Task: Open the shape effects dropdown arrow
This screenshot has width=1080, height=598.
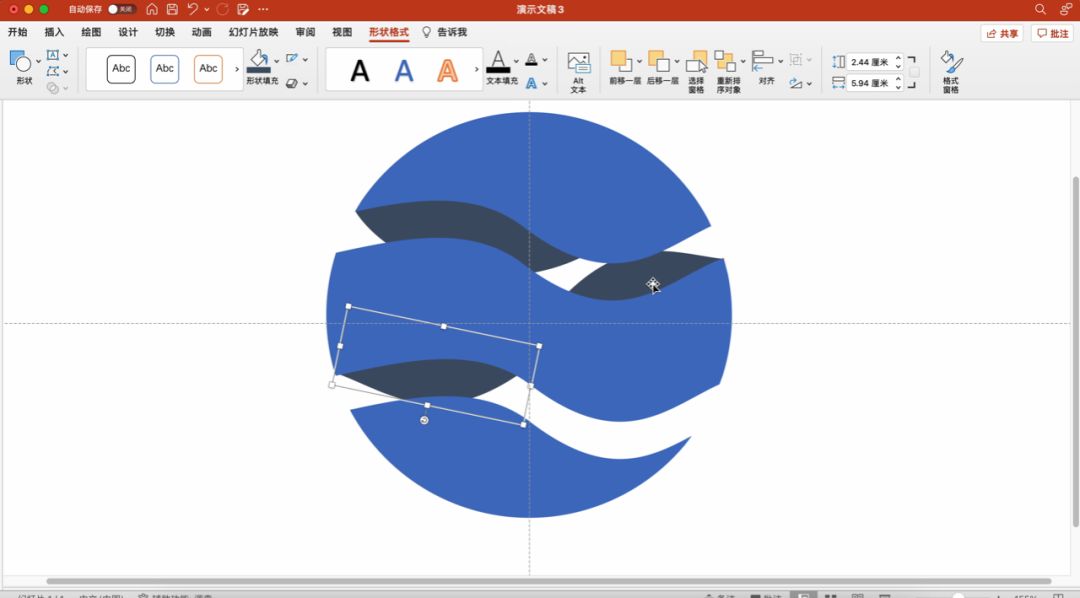Action: (305, 84)
